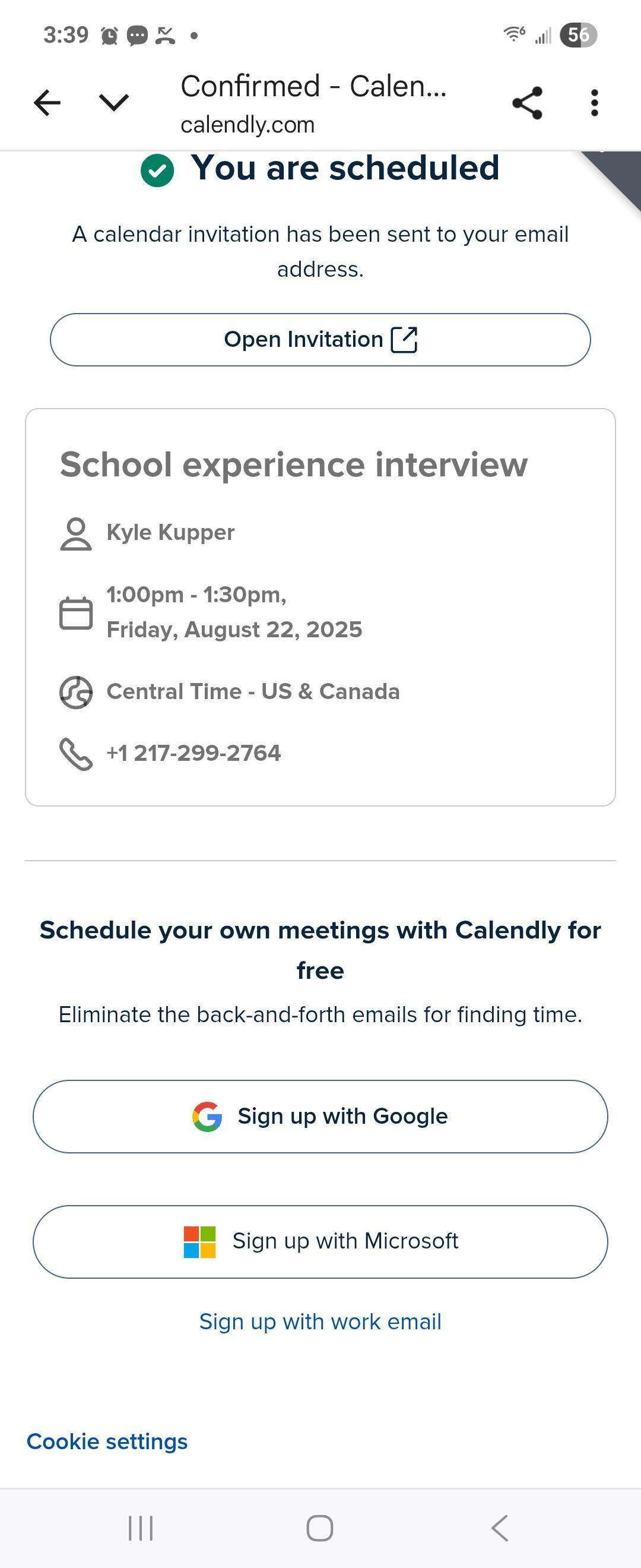The width and height of the screenshot is (641, 1568).
Task: Click Sign up with Microsoft button
Action: coord(320,1241)
